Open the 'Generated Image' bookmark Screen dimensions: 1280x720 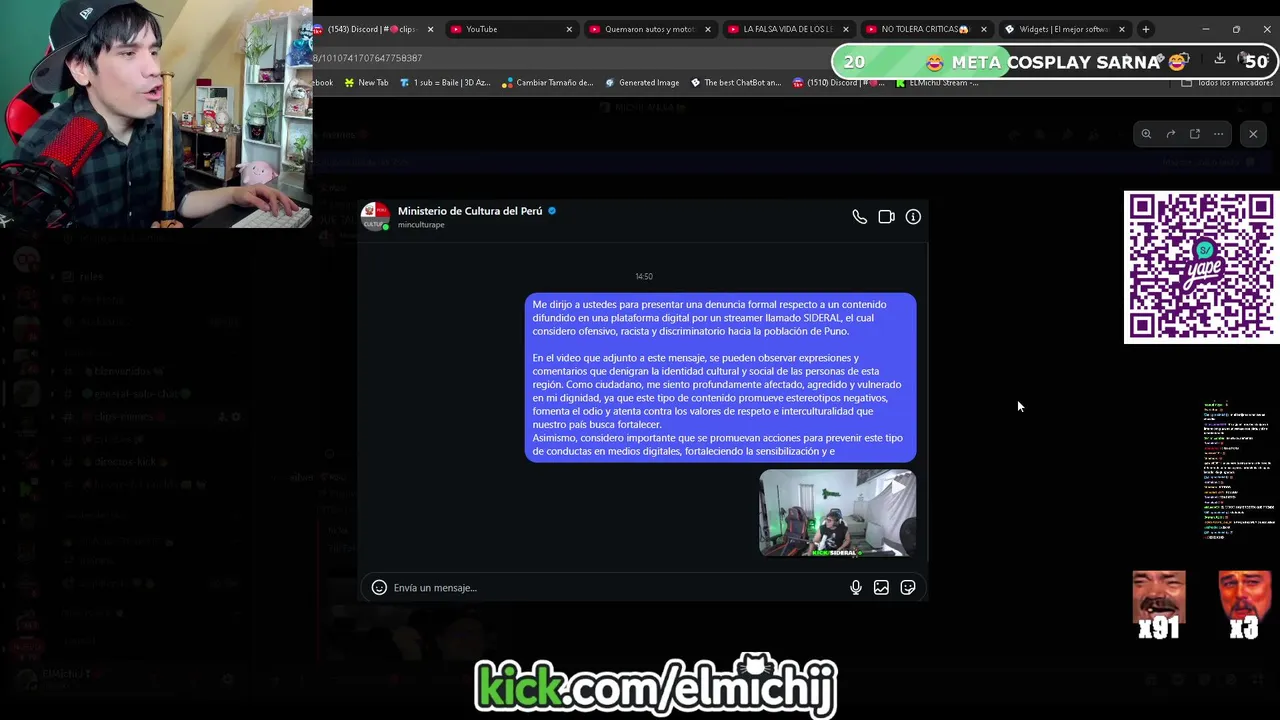(642, 83)
